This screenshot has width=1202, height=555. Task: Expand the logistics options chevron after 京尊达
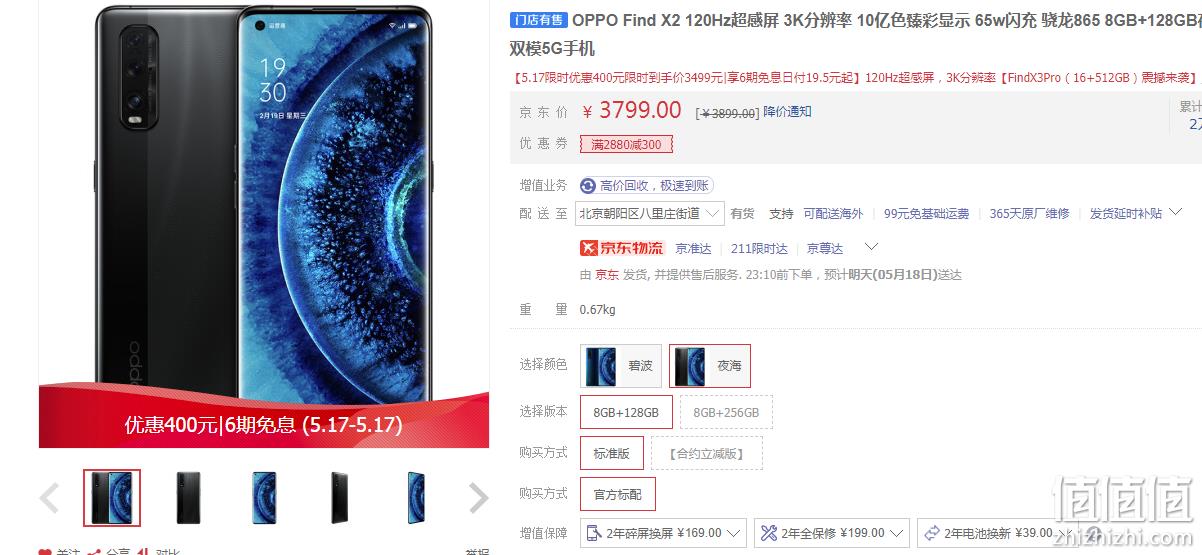tap(871, 246)
